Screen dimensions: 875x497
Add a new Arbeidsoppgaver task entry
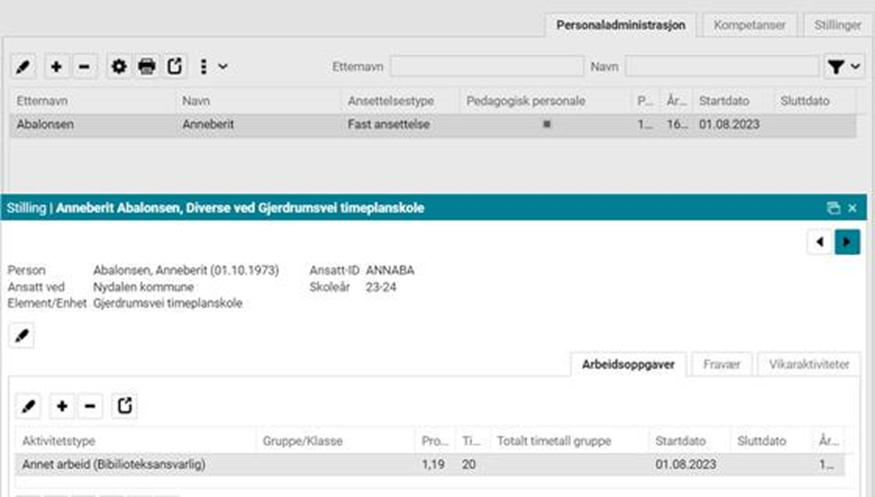tap(62, 406)
